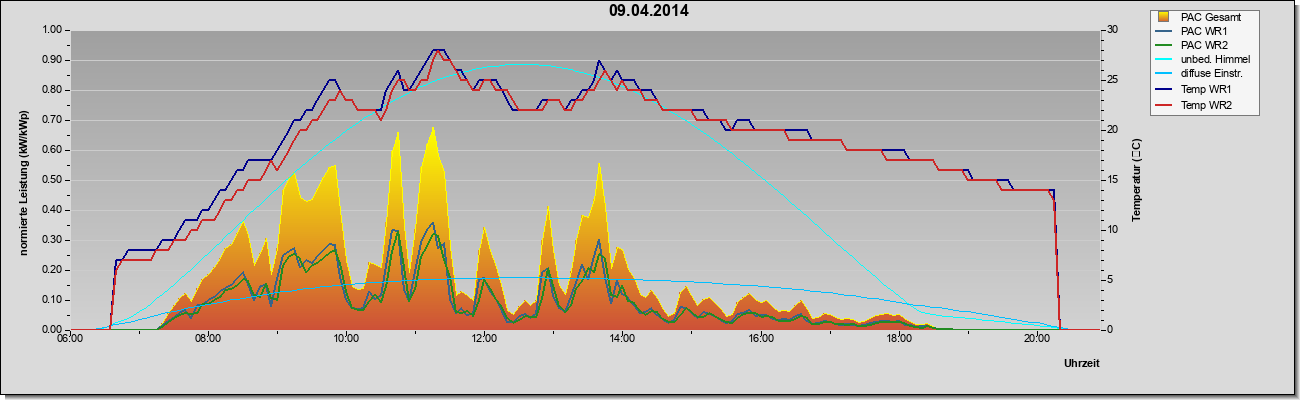Click the orange PAC Gesamt legend swatch
The height and width of the screenshot is (400, 1300).
(1164, 17)
